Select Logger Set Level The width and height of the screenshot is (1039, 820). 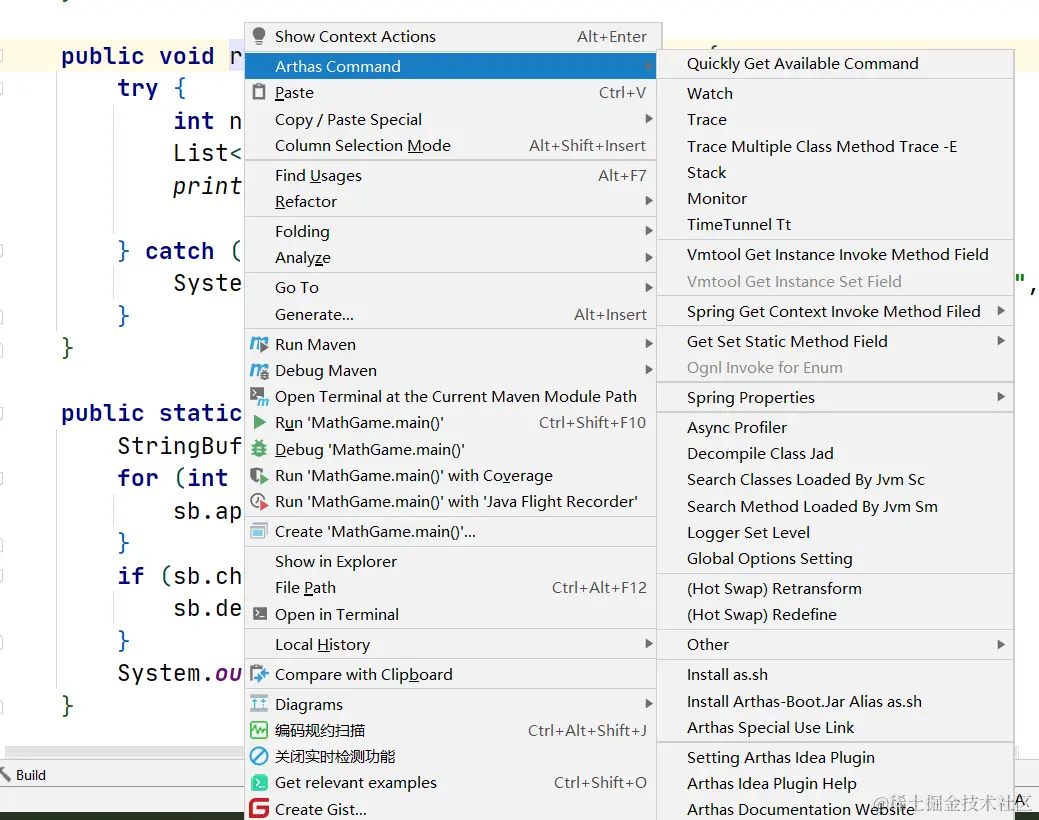[836, 532]
